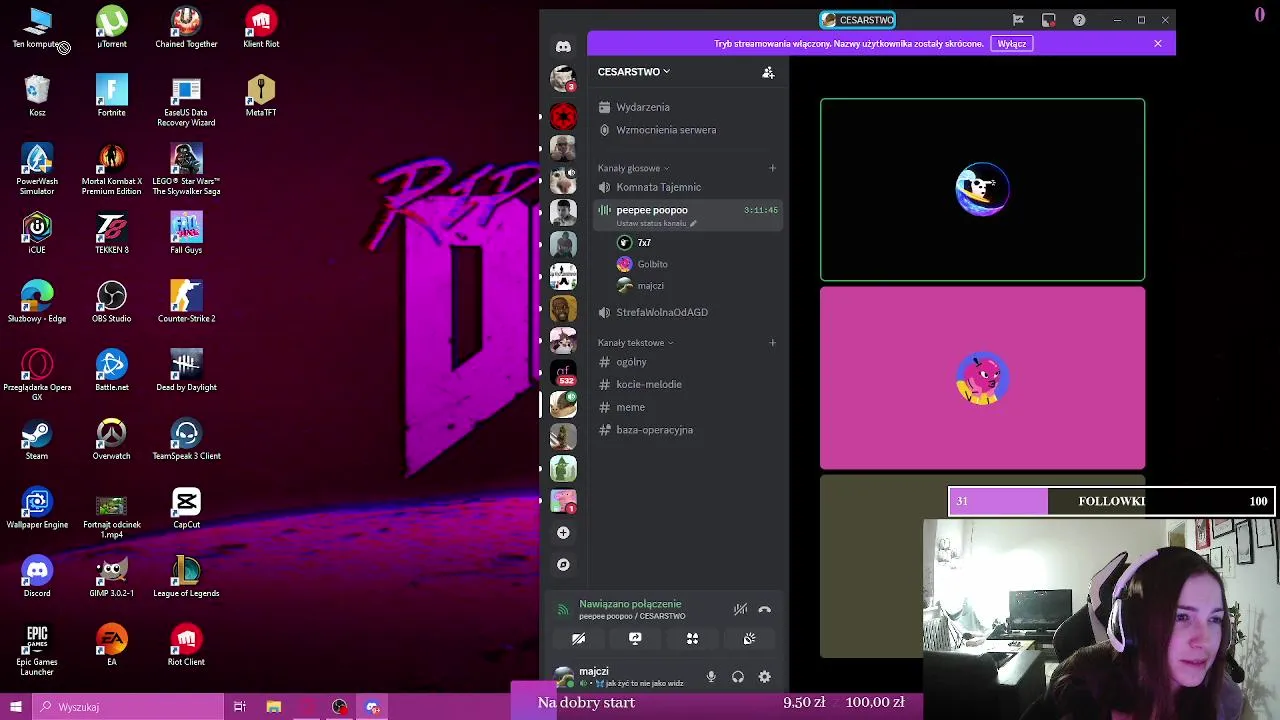Select the Dead by Daylight desktop icon
Image resolution: width=1280 pixels, height=720 pixels.
coord(186,371)
